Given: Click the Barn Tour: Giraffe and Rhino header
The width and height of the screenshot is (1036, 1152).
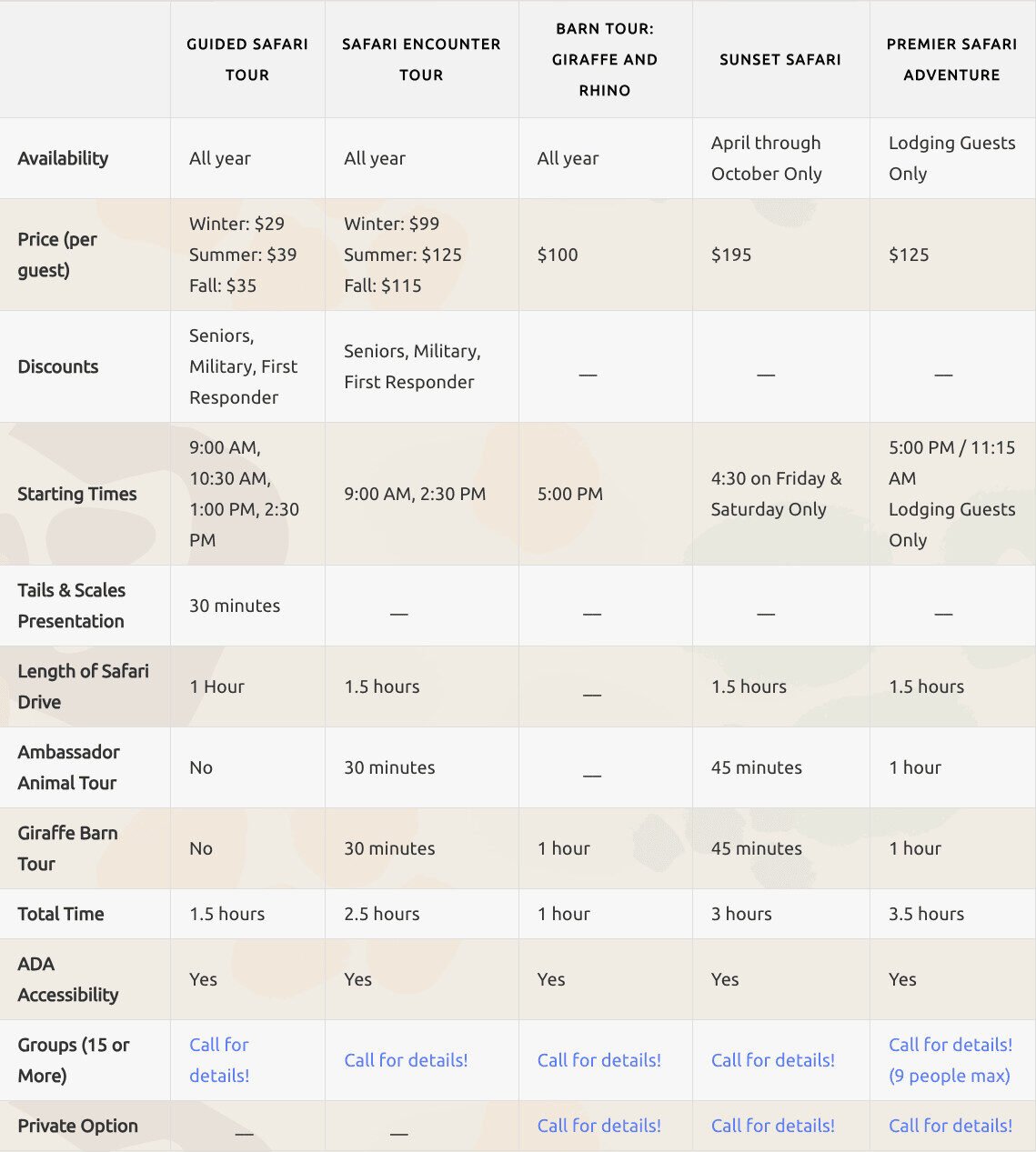Looking at the screenshot, I should pyautogui.click(x=605, y=59).
